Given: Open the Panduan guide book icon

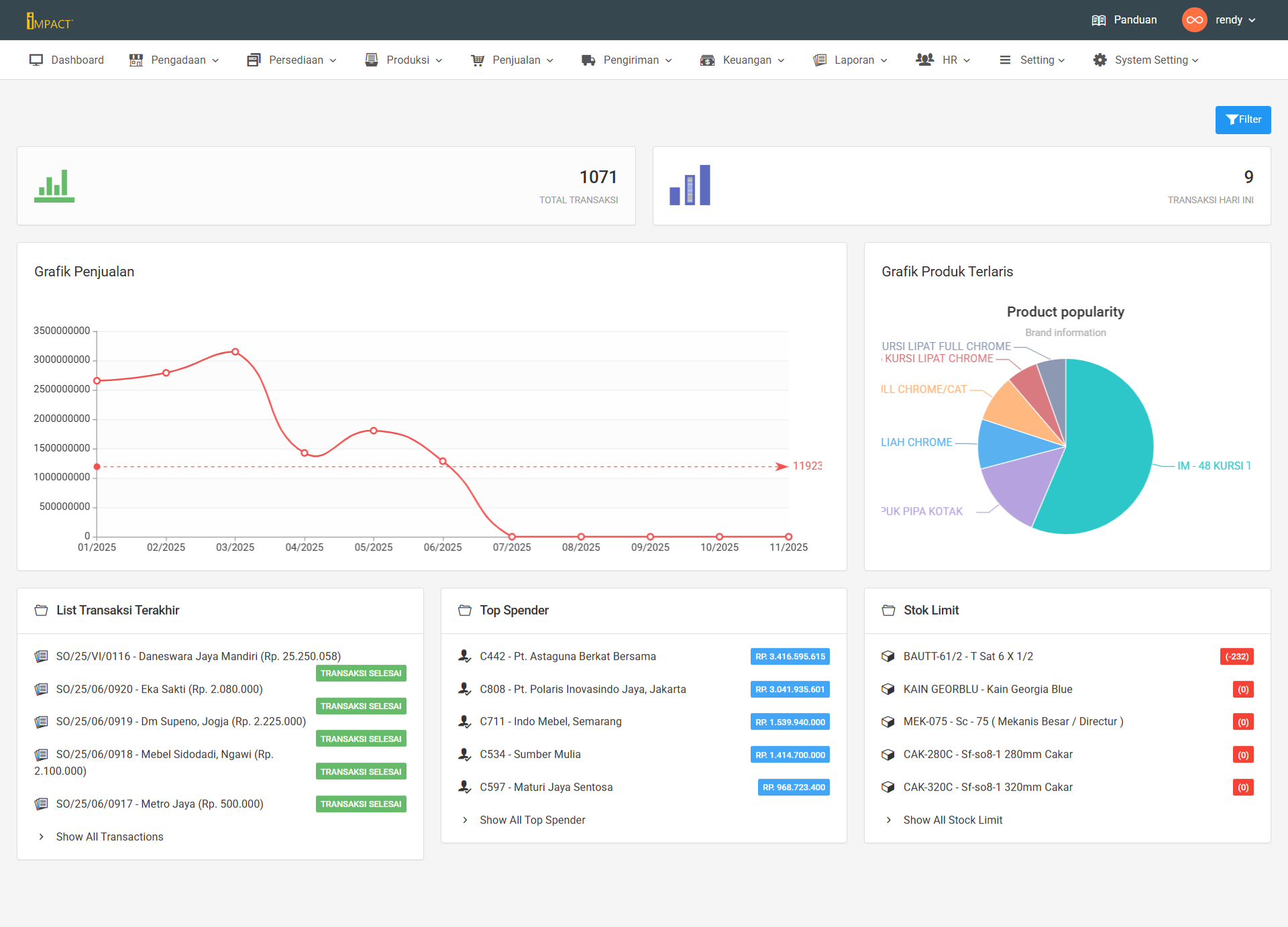Looking at the screenshot, I should [1098, 20].
